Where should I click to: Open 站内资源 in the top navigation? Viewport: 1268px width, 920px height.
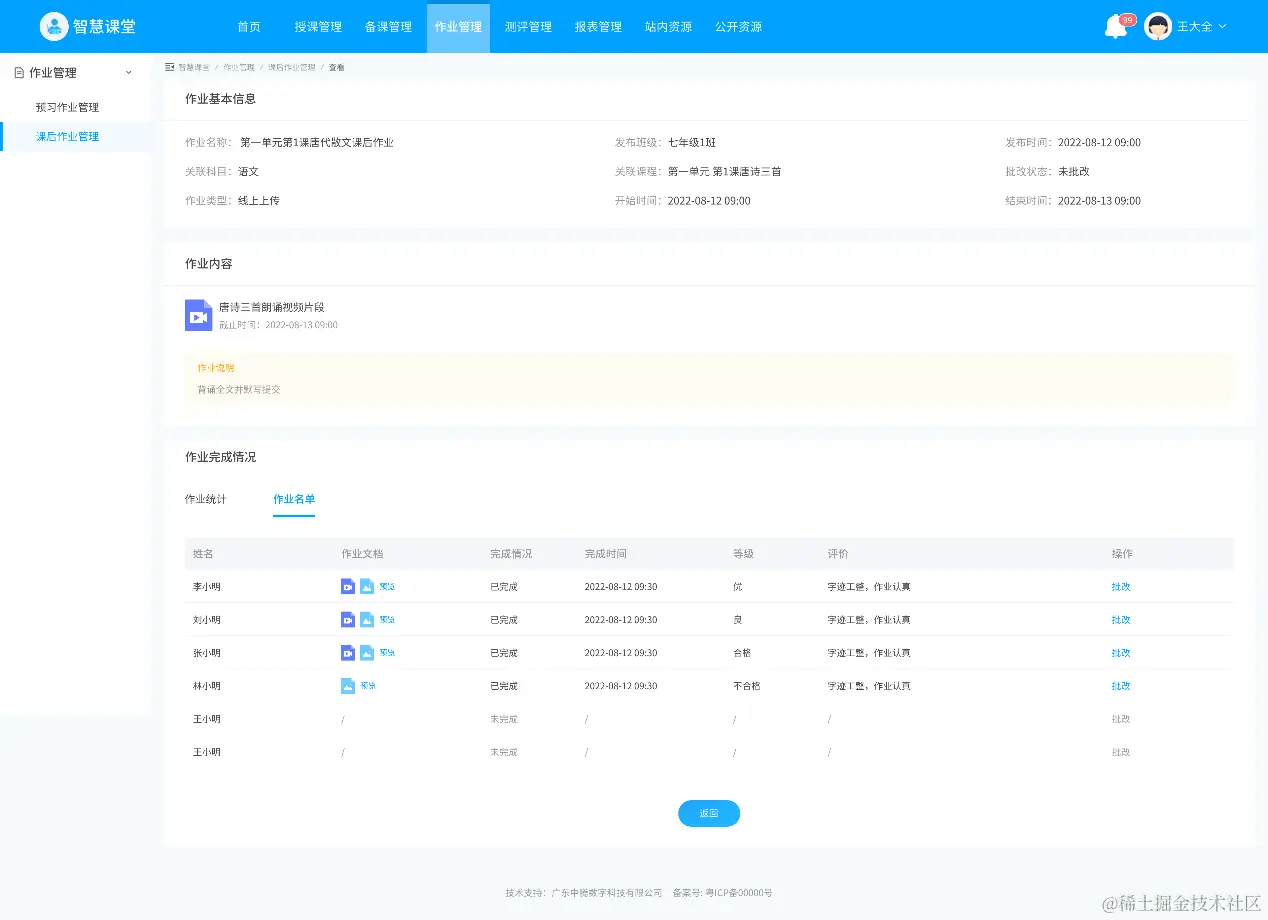(x=668, y=27)
